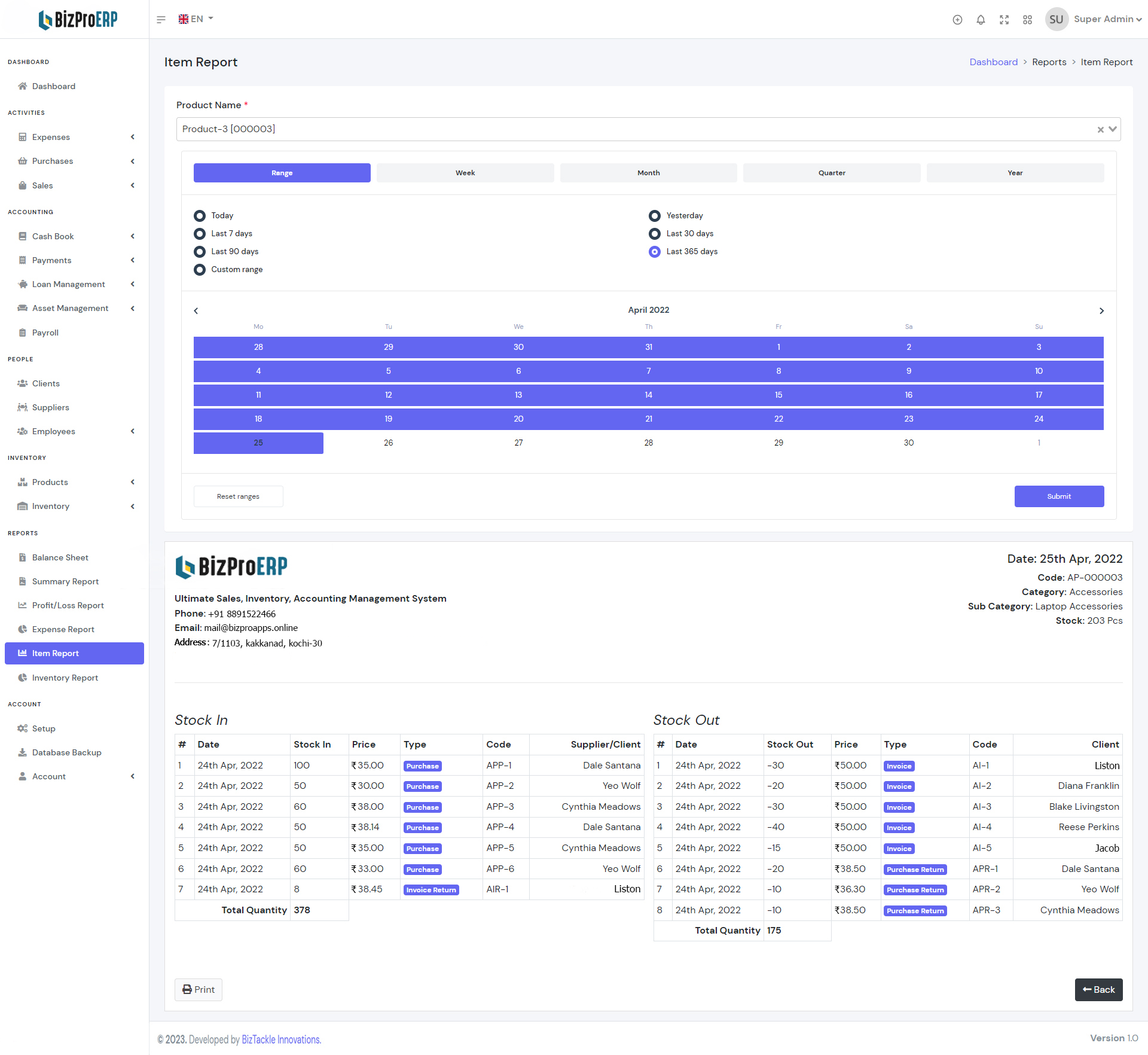Click the Print button
1148x1055 pixels.
199,990
